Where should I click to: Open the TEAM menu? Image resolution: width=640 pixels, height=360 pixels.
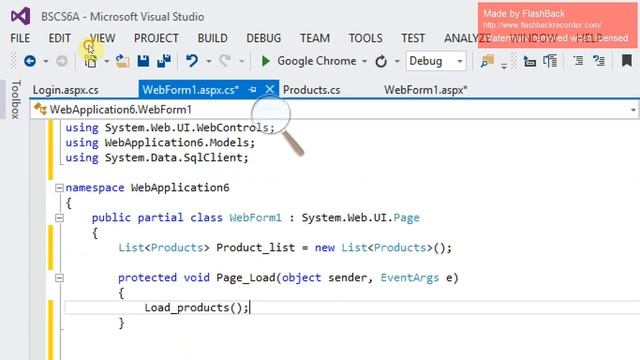315,38
